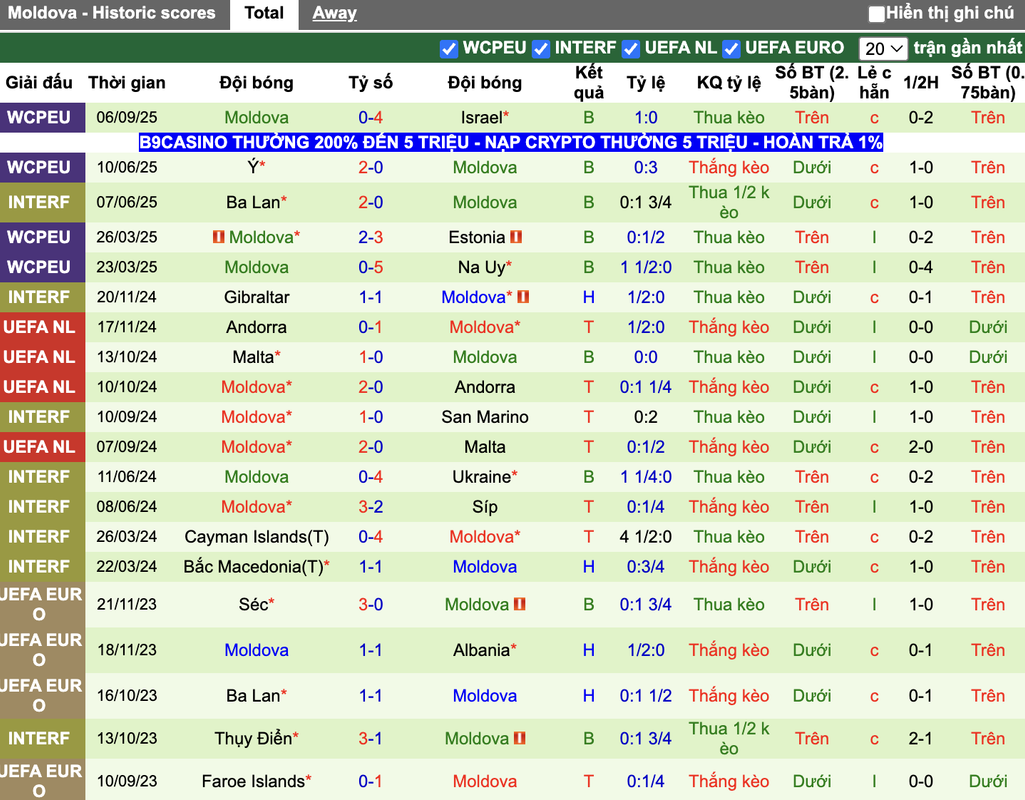This screenshot has width=1025, height=800.
Task: Click the B9CASINO promotion banner link
Action: tap(511, 142)
